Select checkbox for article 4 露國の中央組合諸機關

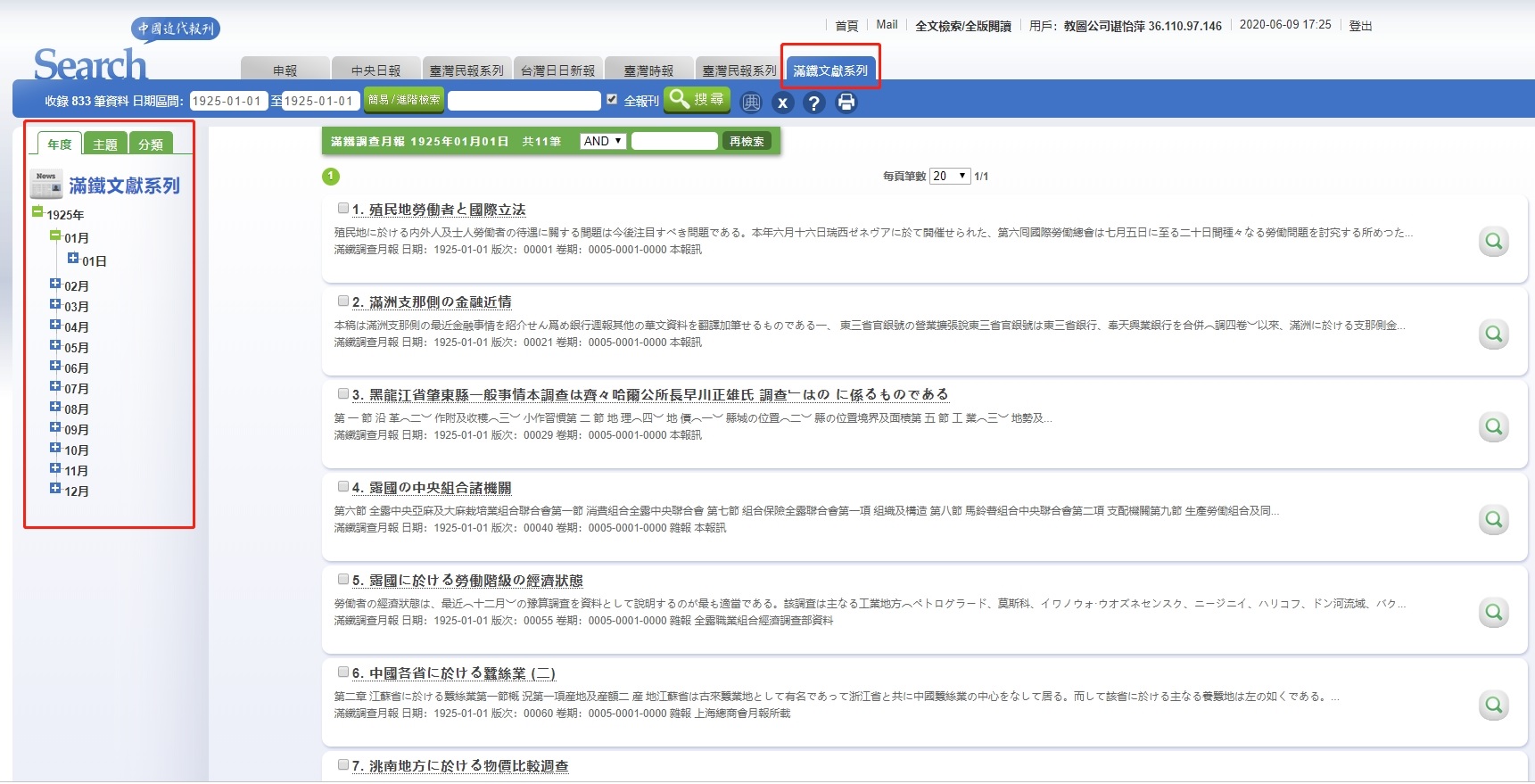(x=343, y=487)
